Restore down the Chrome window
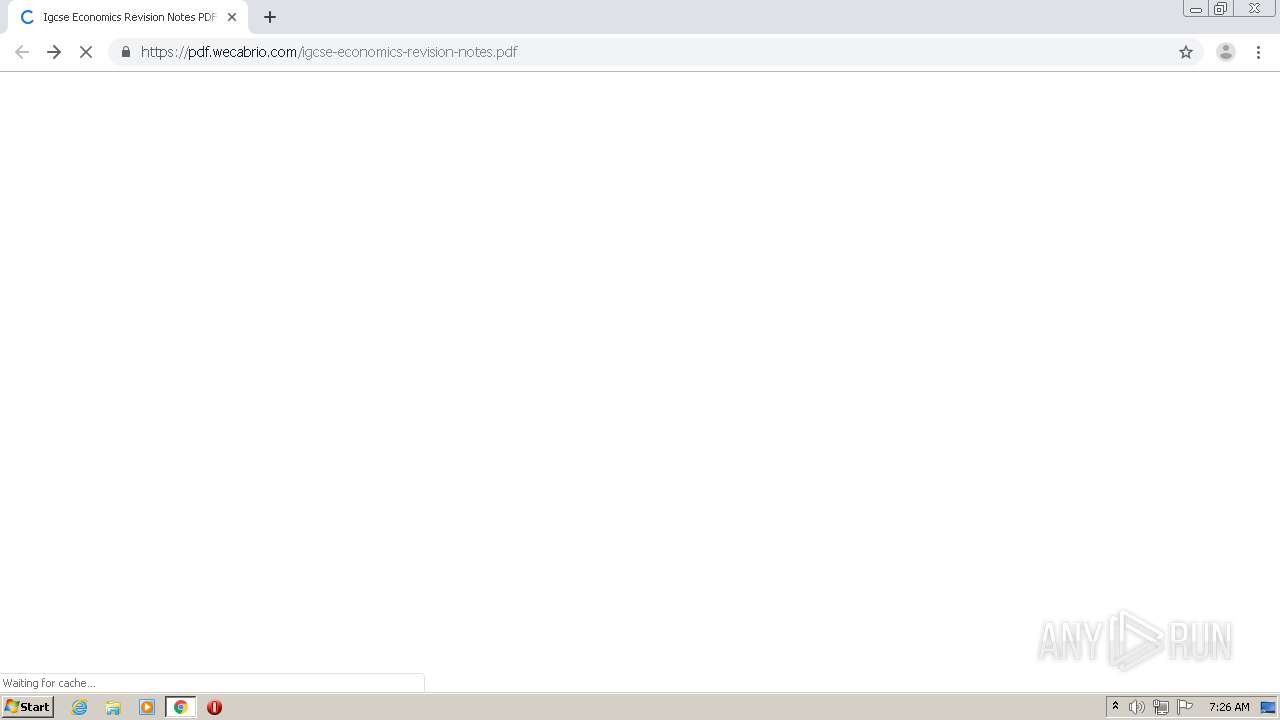1280x720 pixels. [x=1221, y=9]
